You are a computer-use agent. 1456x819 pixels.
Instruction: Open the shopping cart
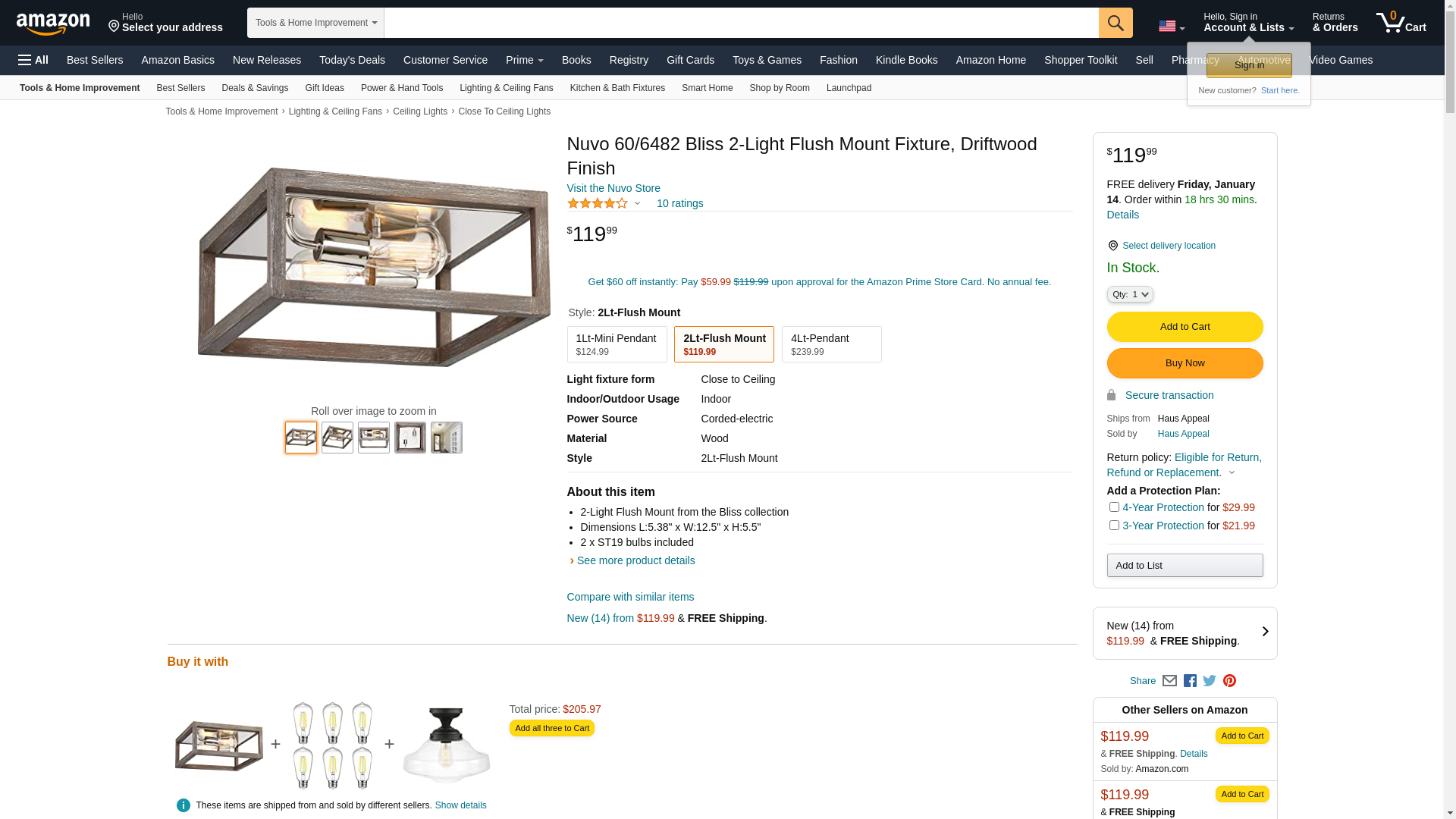(1401, 23)
